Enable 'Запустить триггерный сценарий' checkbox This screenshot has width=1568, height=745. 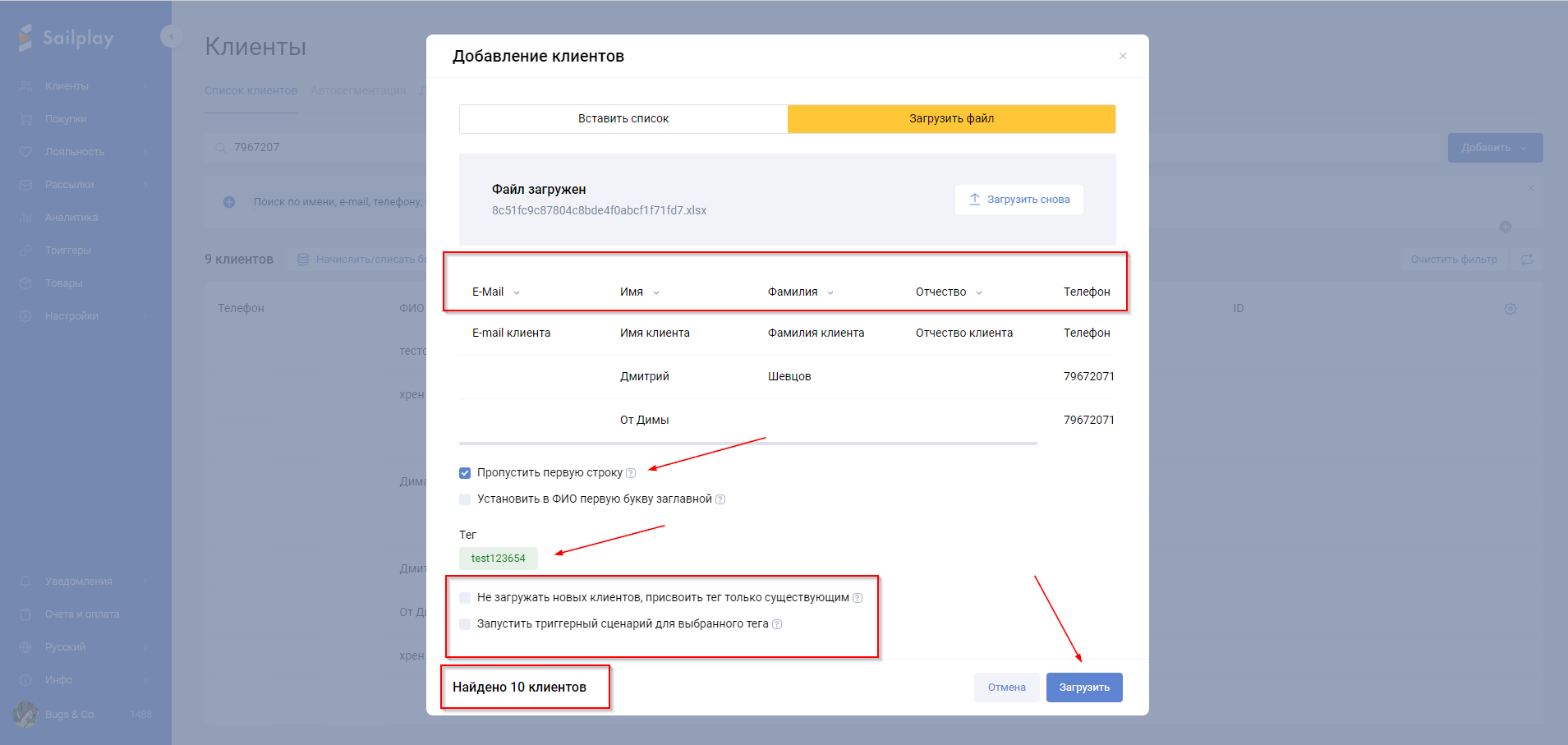coord(465,624)
